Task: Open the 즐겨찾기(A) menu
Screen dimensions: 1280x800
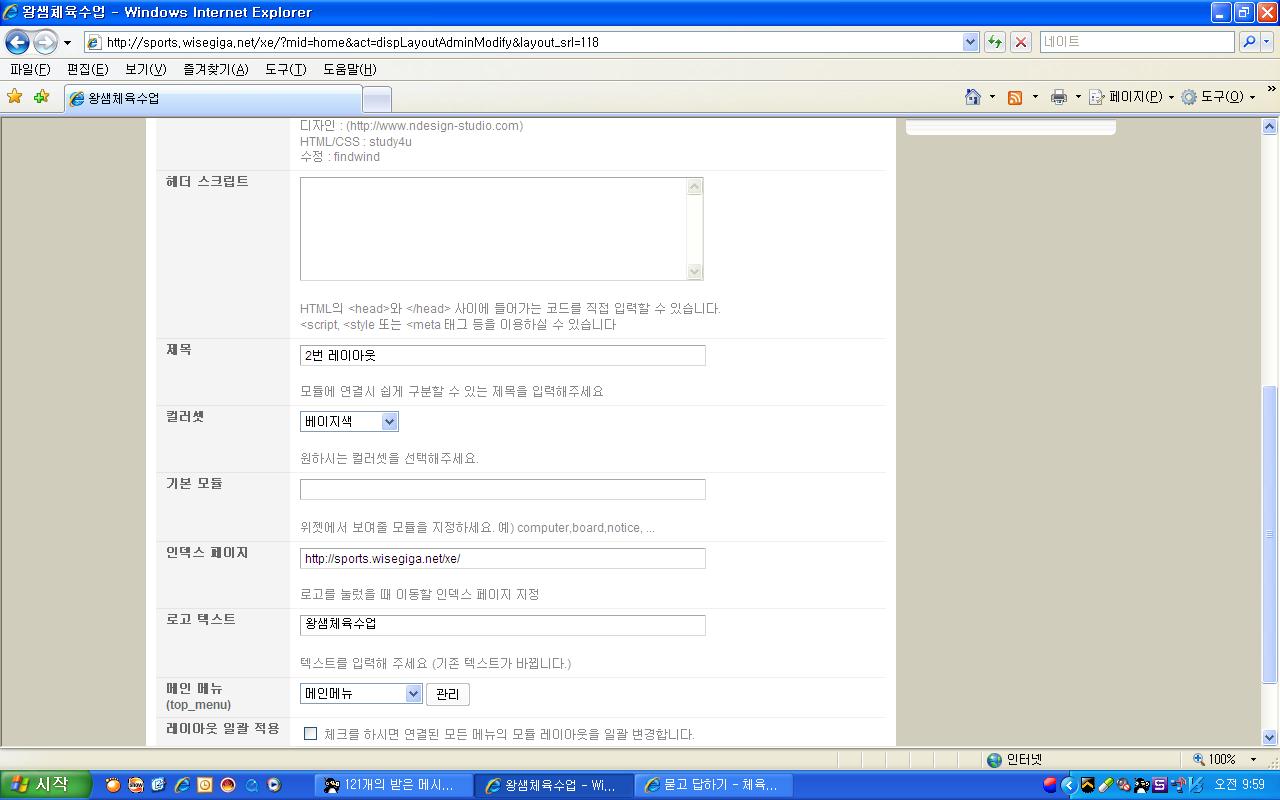Action: [x=216, y=69]
